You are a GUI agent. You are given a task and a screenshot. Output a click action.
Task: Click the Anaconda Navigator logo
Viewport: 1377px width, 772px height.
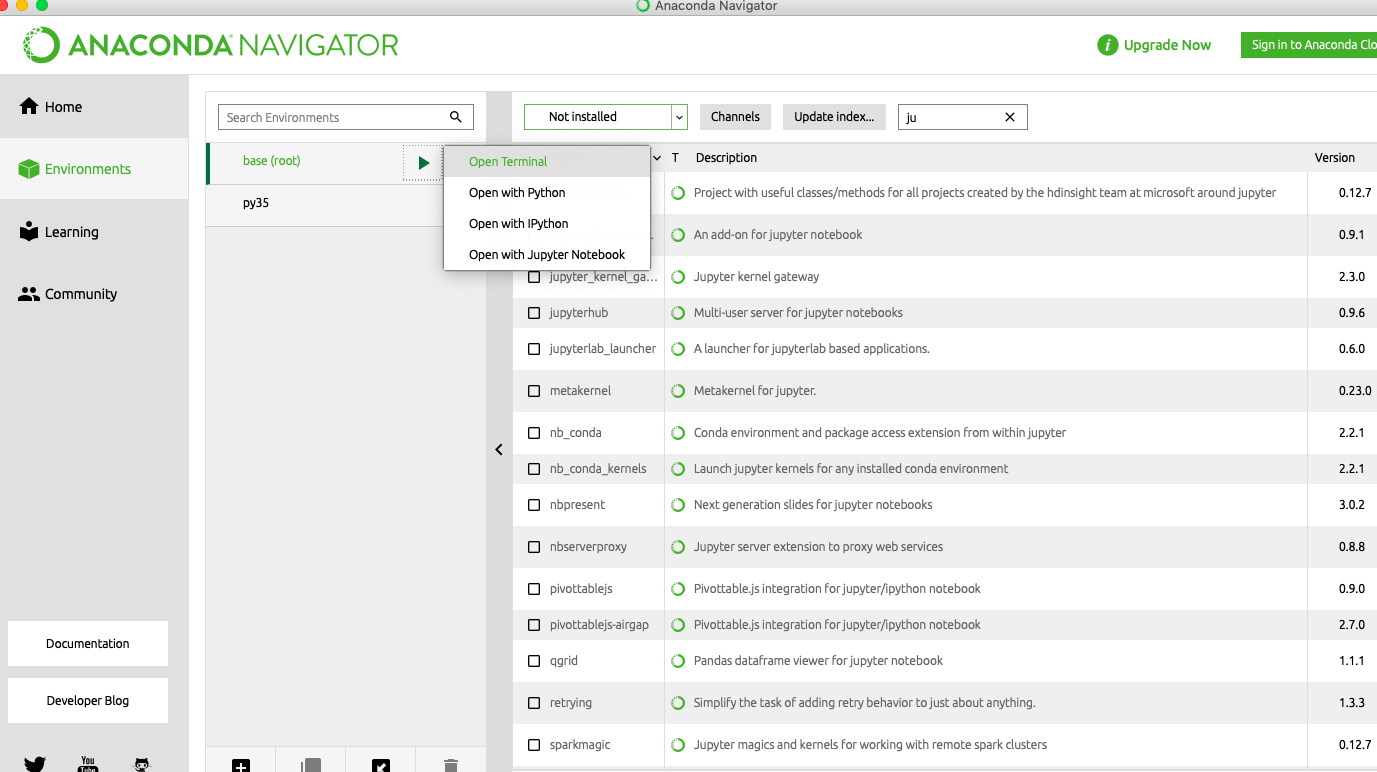pos(211,45)
